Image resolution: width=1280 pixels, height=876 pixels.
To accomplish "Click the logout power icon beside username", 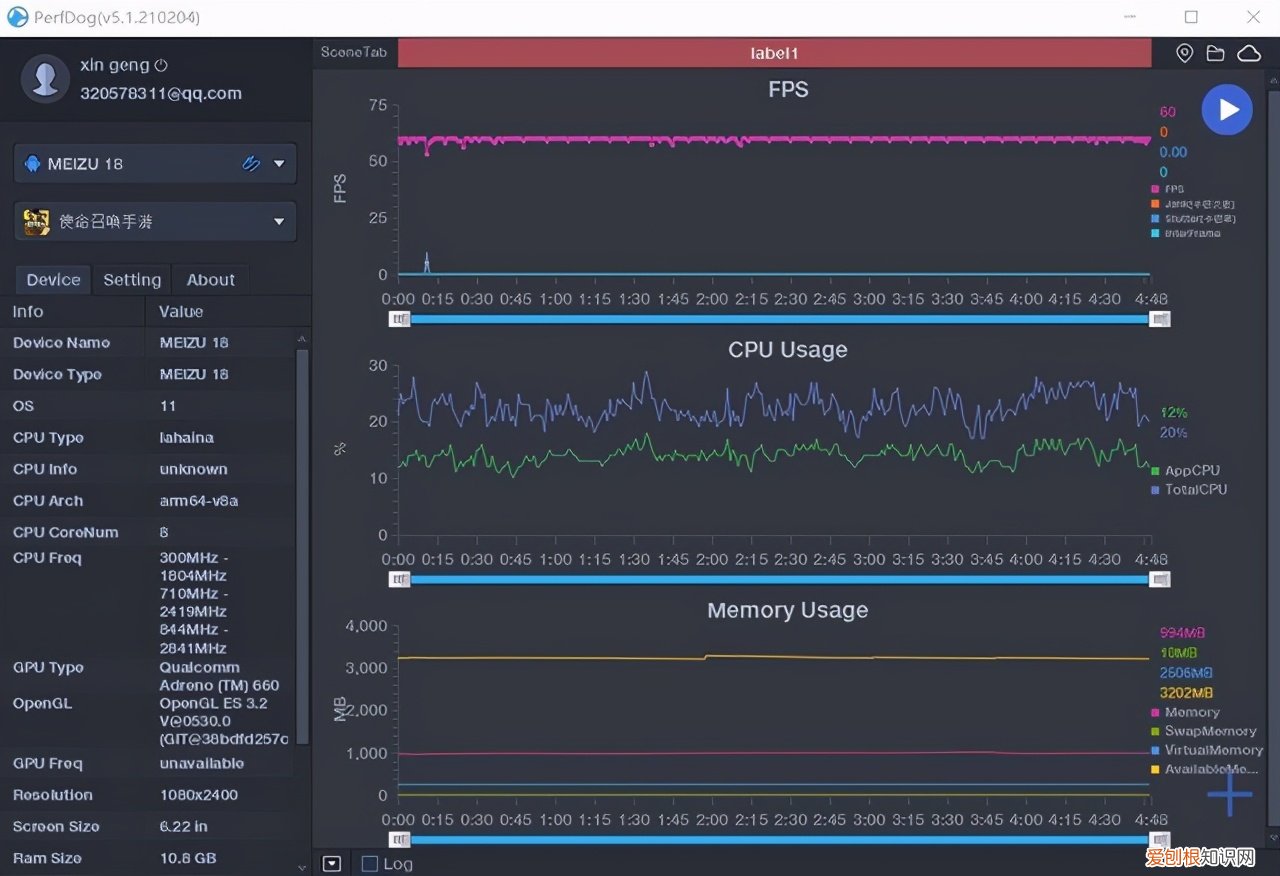I will (x=161, y=66).
